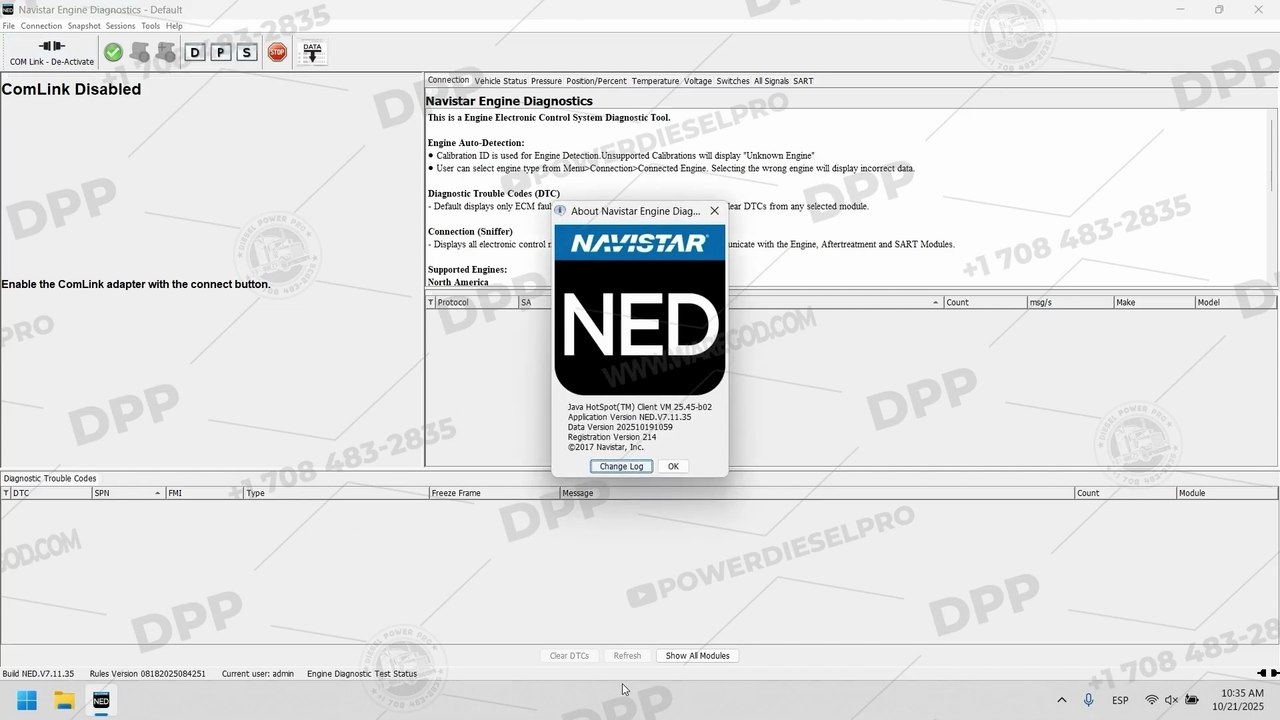Click the info icon in About dialog title
The height and width of the screenshot is (720, 1280).
(x=560, y=211)
